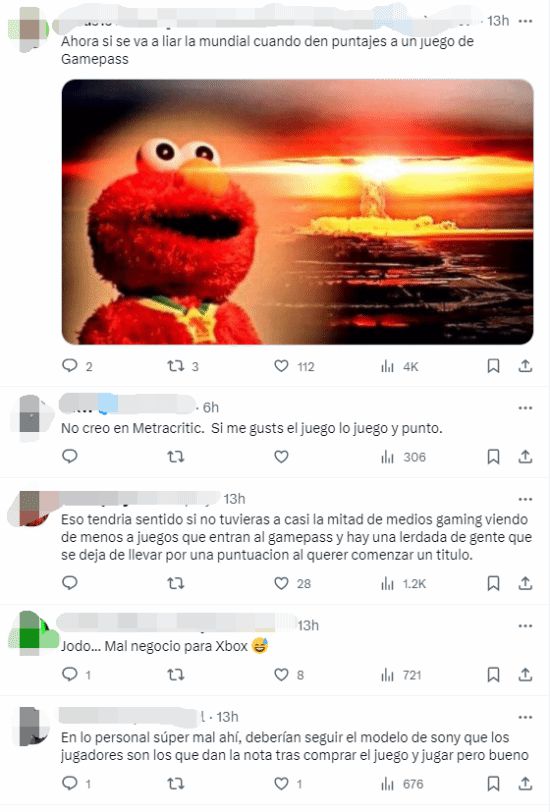Viewport: 550px width, 812px height.
Task: Retweet the Gamepass puntajes tweet
Action: coord(176,366)
